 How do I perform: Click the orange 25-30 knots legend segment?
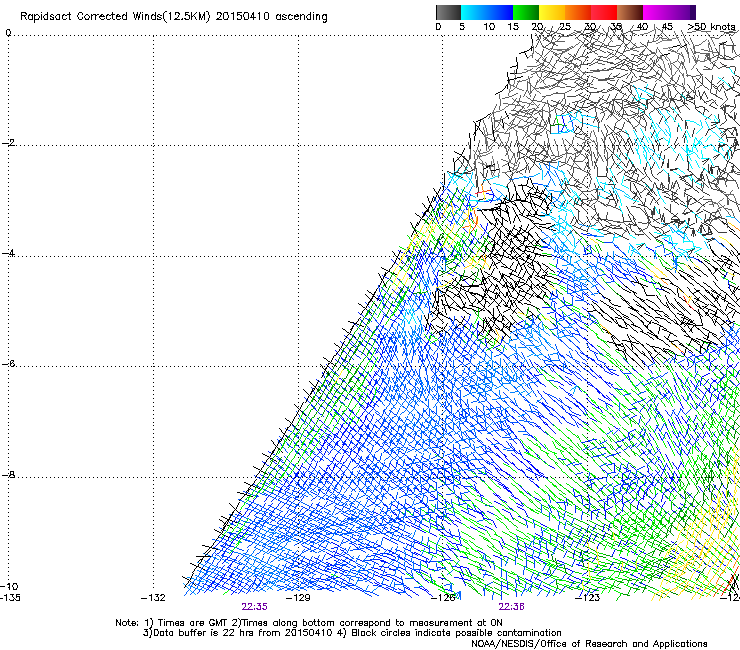click(x=578, y=12)
